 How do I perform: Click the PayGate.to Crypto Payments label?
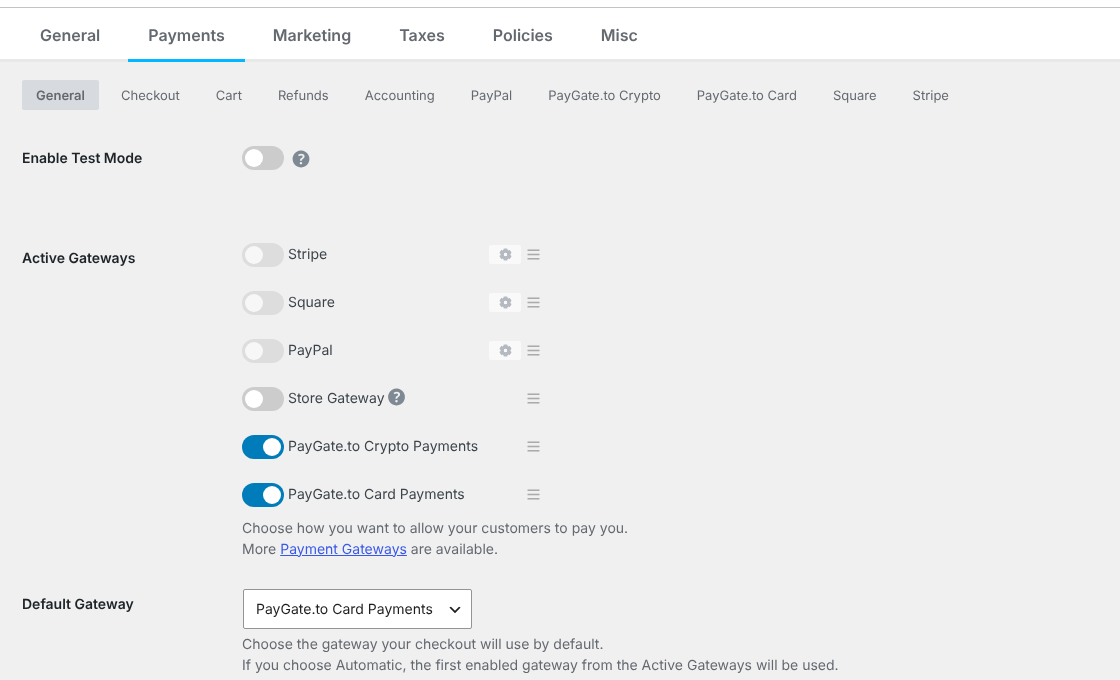click(x=383, y=446)
